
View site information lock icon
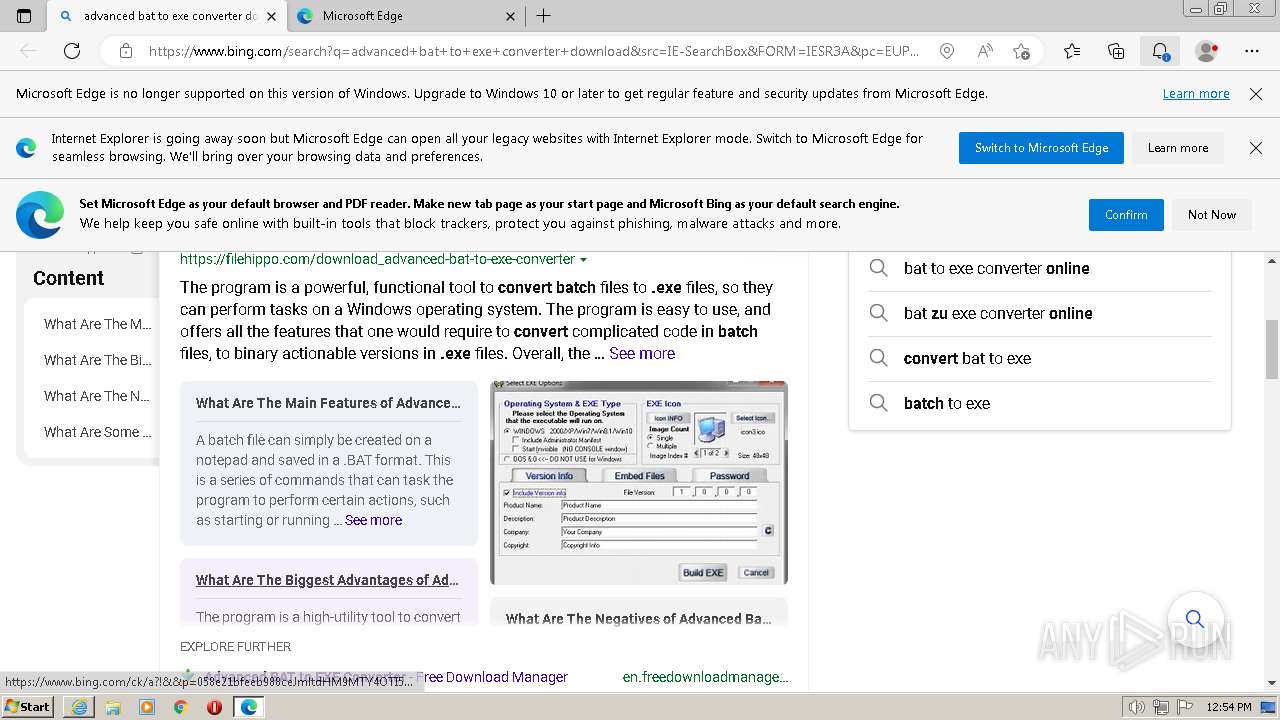[125, 51]
